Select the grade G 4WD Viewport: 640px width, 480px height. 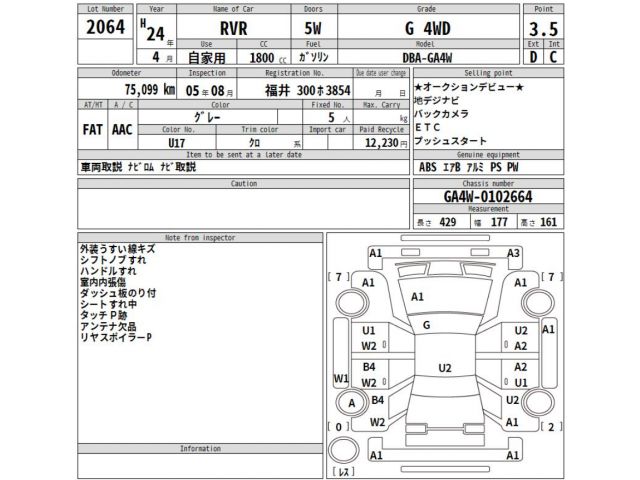[x=428, y=29]
